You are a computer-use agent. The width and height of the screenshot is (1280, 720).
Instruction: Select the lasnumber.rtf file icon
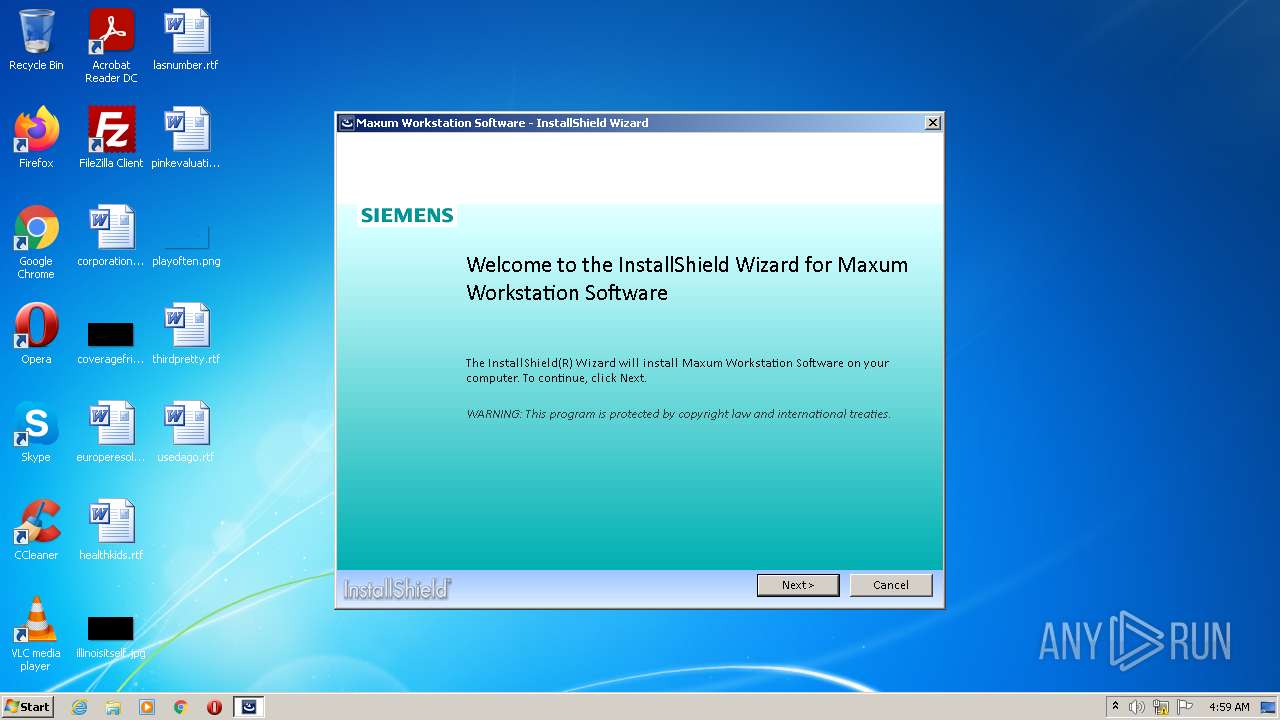pos(186,41)
